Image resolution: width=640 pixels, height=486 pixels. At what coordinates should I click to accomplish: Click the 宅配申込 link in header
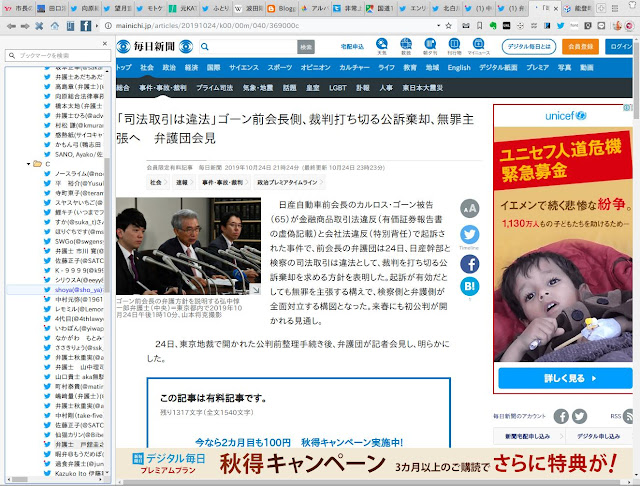point(352,47)
